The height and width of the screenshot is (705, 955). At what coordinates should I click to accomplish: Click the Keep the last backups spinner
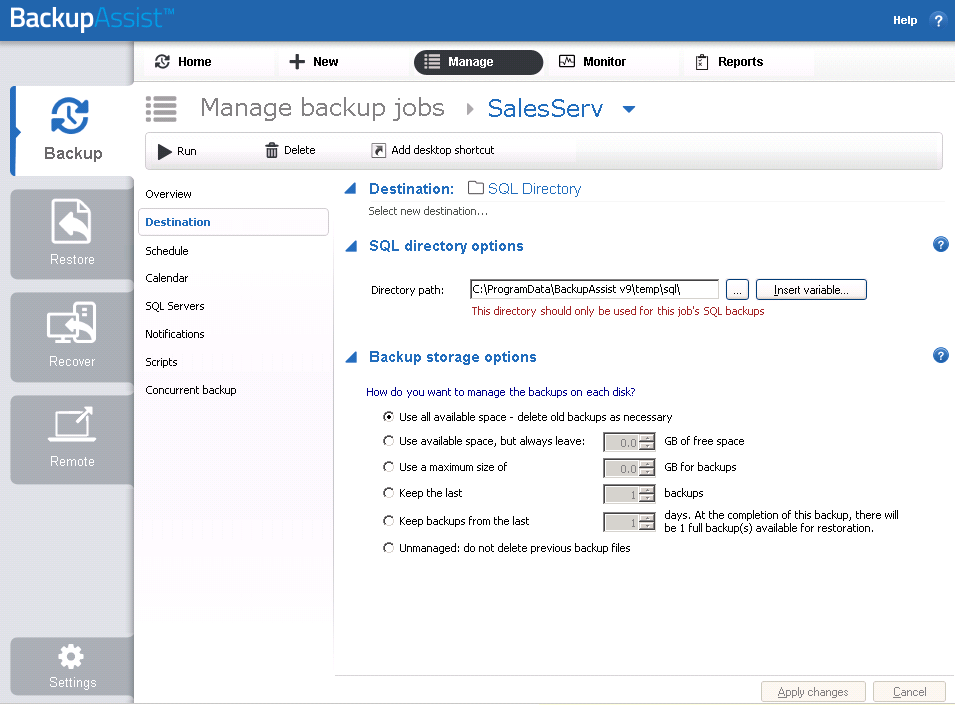click(x=629, y=494)
